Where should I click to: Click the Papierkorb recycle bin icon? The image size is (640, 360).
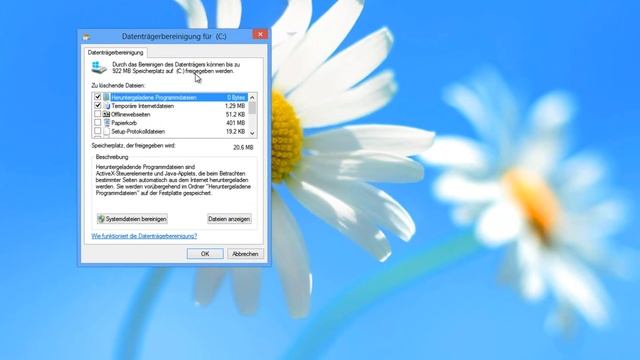[x=107, y=123]
